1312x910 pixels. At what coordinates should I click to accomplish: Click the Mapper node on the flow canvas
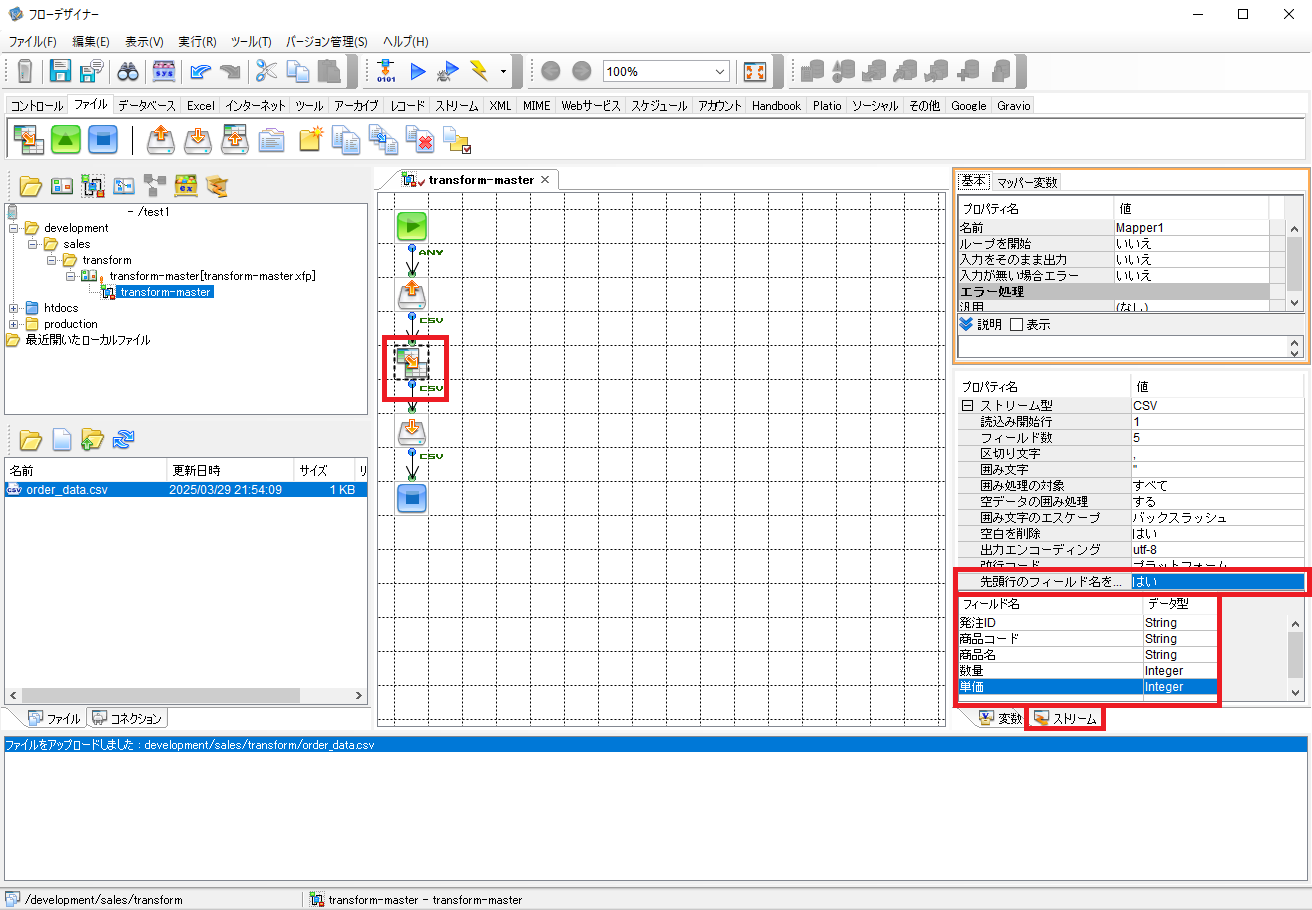point(411,361)
